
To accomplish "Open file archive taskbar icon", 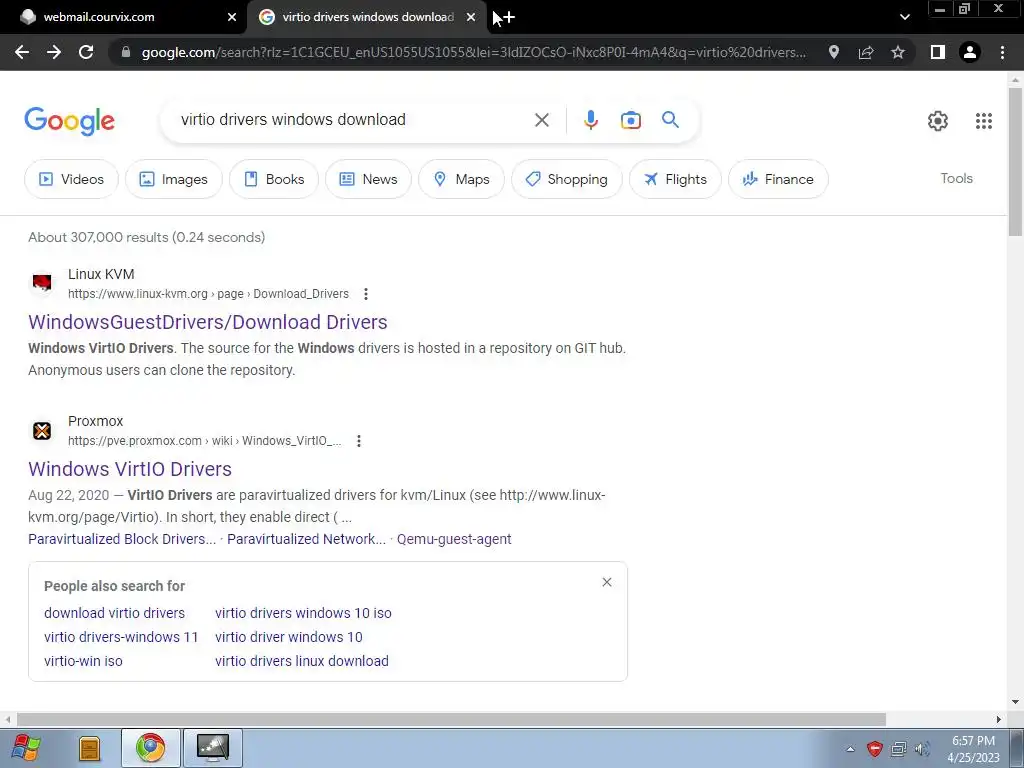I will click(x=89, y=748).
